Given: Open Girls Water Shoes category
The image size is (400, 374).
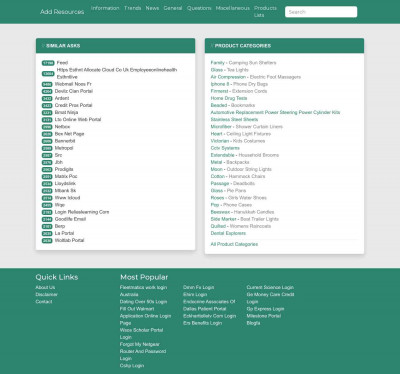Looking at the screenshot, I should [x=247, y=198].
